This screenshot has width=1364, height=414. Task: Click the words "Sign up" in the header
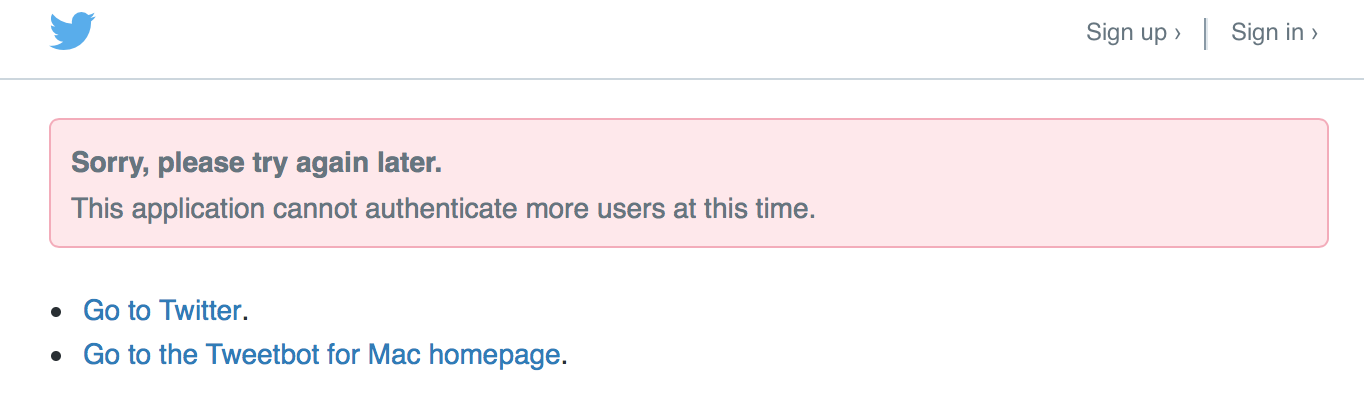click(1126, 32)
